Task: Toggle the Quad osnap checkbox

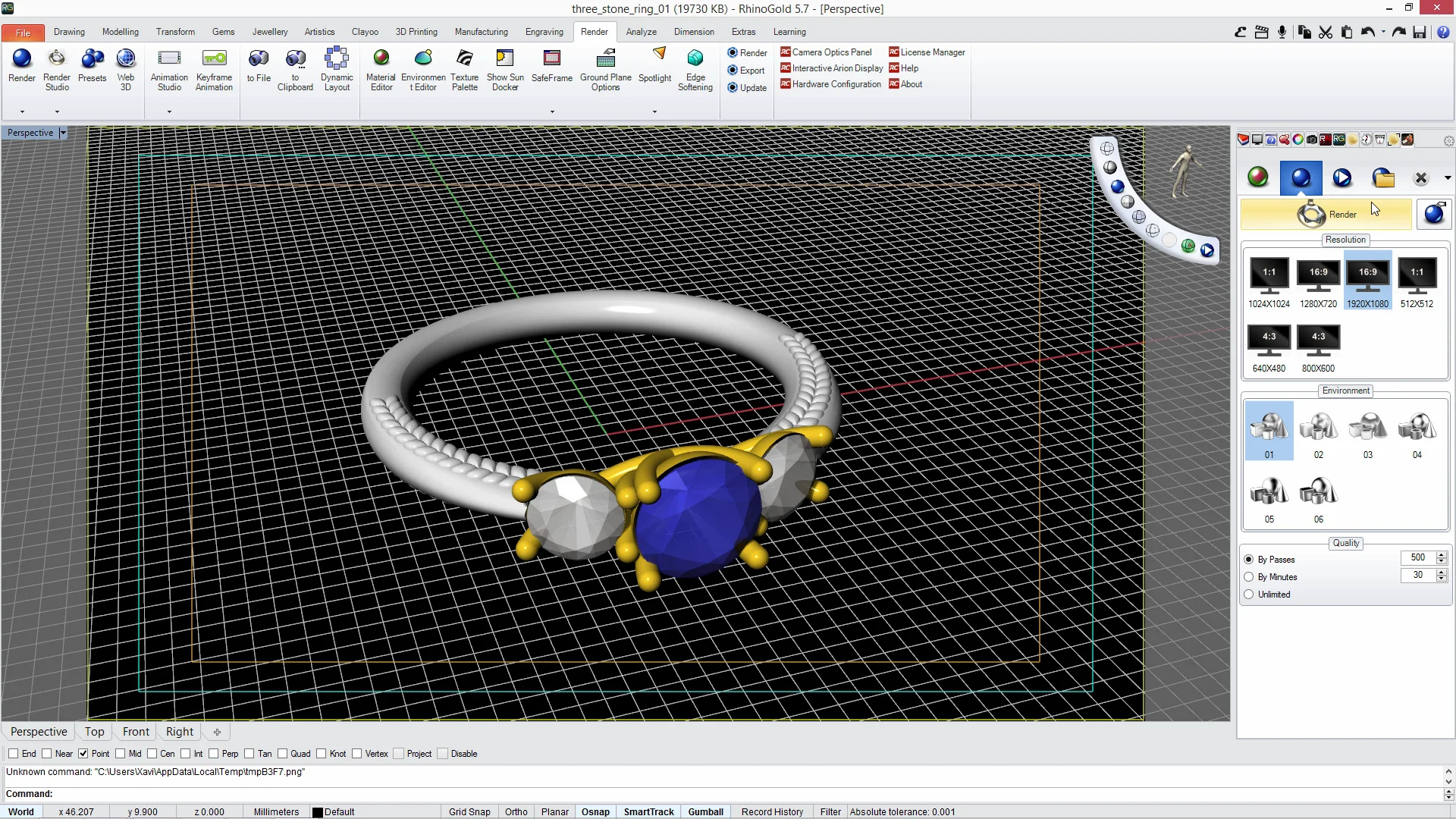Action: 283,754
